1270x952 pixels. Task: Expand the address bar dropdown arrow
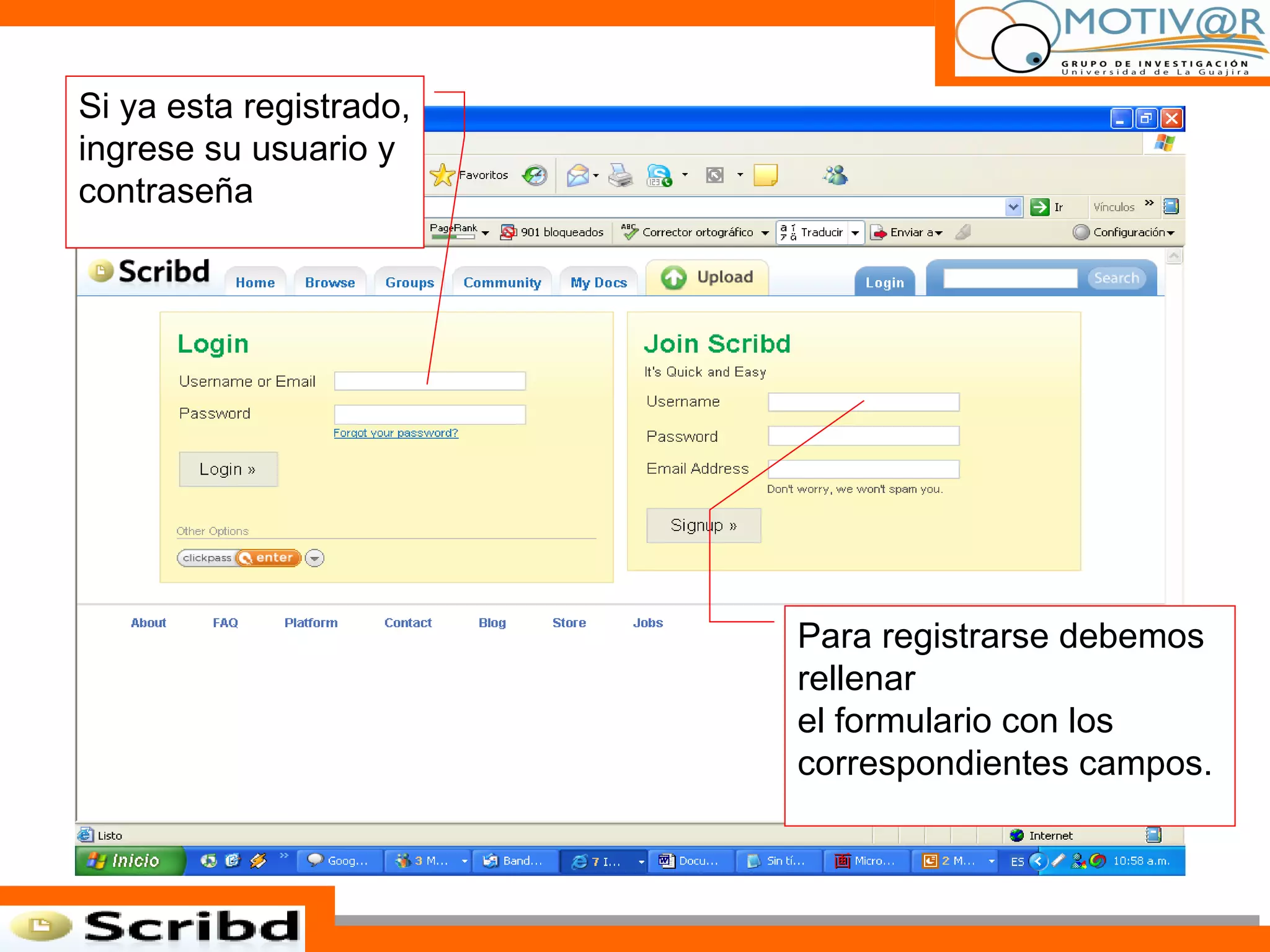1013,207
